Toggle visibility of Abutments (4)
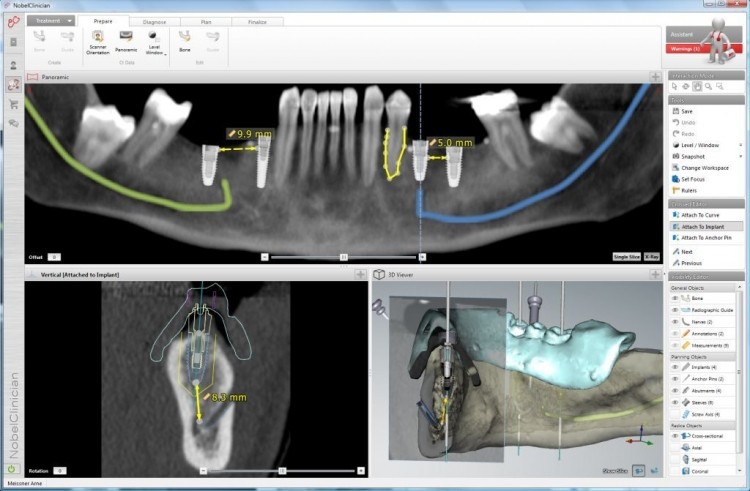 (x=675, y=391)
